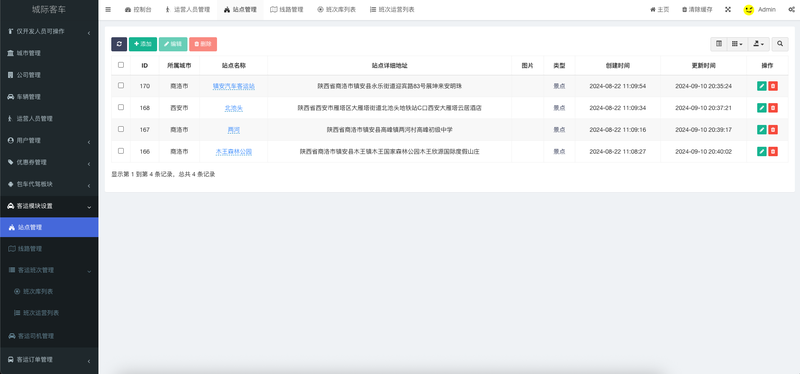Open 运营人员管理 in the sidebar
800x374 pixels.
click(49, 118)
